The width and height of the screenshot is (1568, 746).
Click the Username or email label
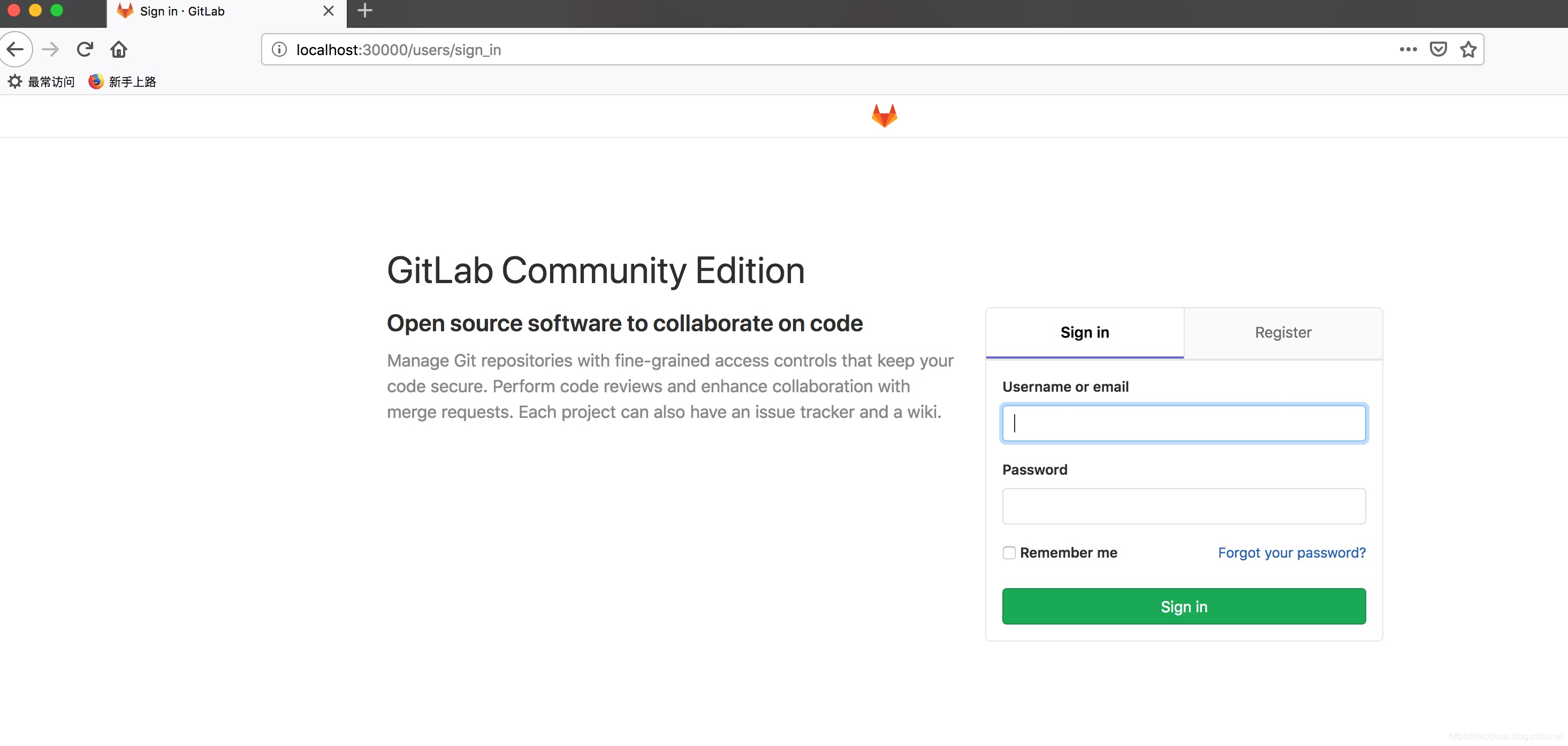[1065, 386]
